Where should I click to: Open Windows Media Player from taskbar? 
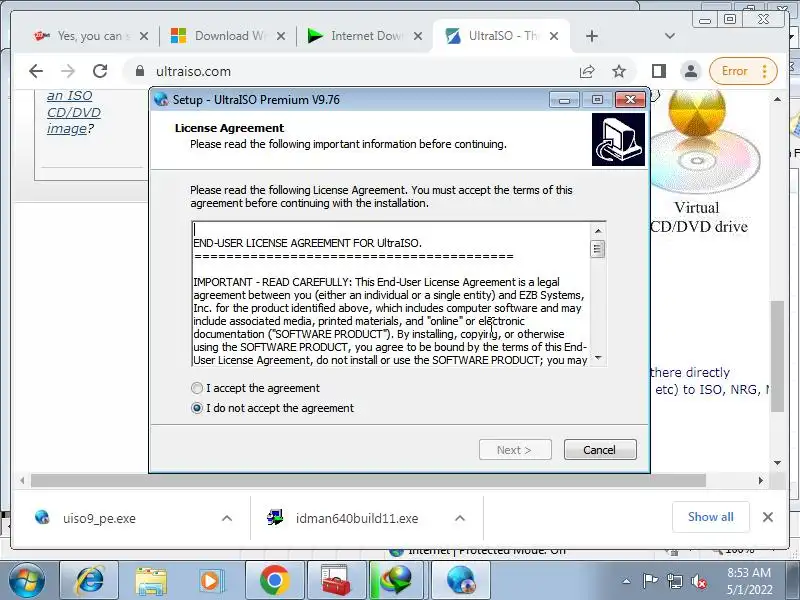coord(210,581)
